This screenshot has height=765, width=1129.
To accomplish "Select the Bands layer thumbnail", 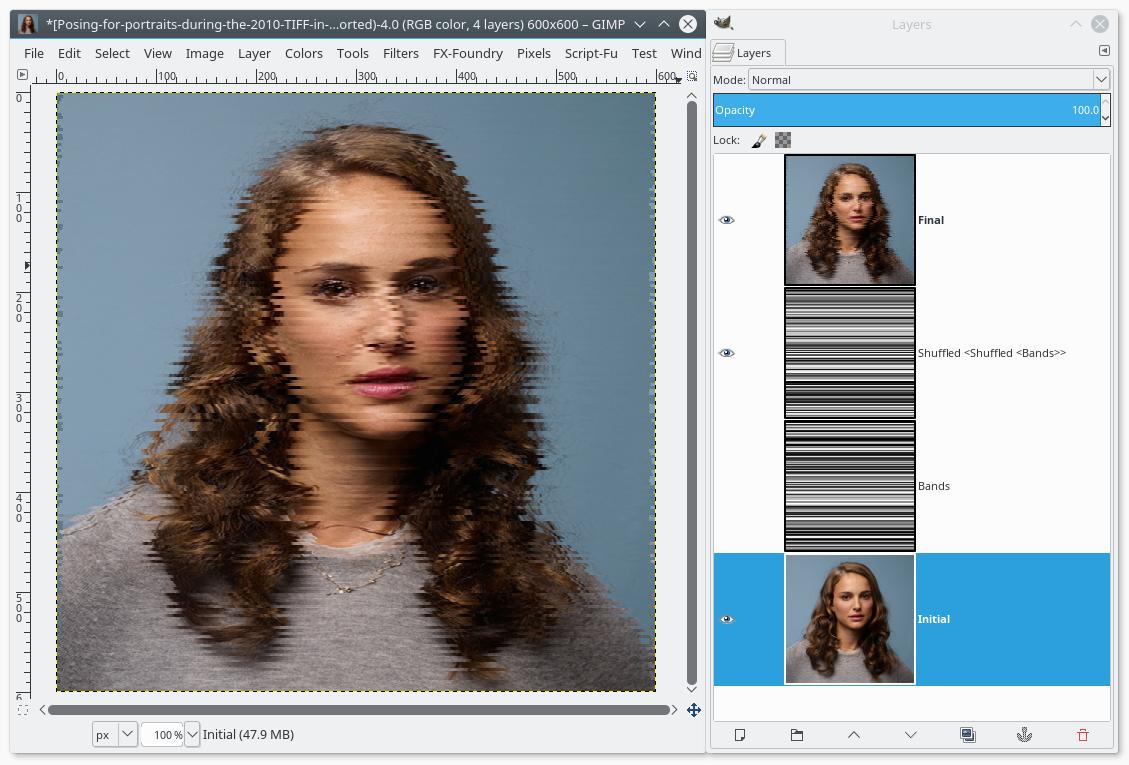I will [x=849, y=486].
